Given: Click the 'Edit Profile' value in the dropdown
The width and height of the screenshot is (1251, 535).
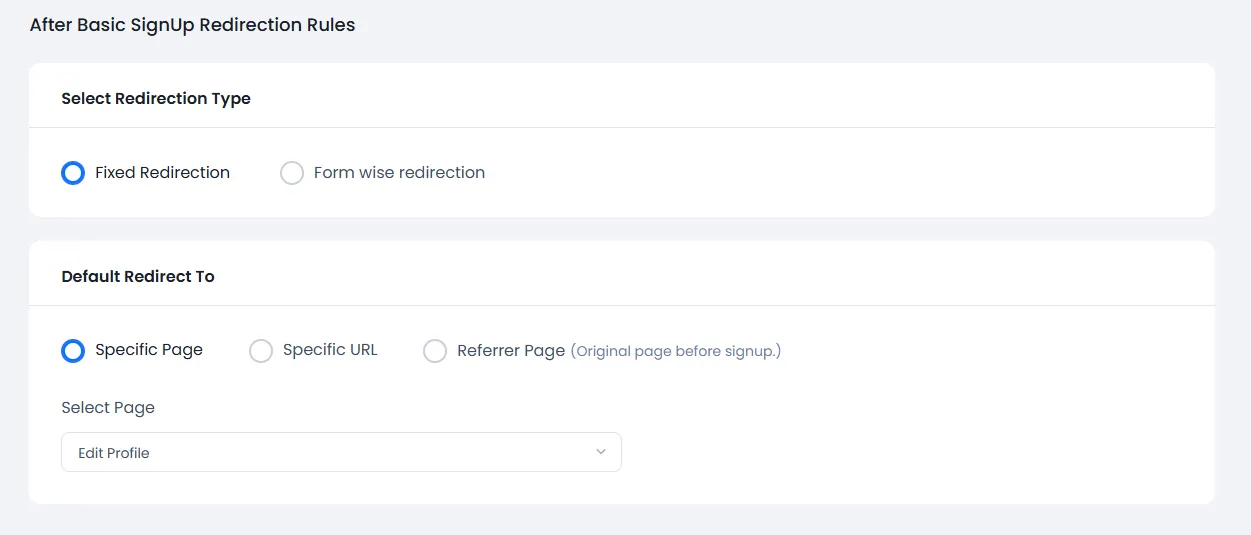Looking at the screenshot, I should (114, 453).
